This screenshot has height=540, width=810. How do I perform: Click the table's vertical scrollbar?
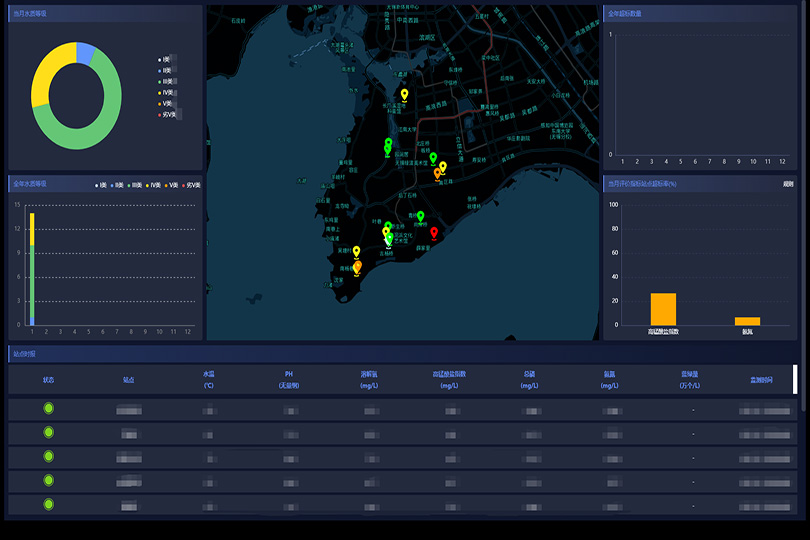795,380
